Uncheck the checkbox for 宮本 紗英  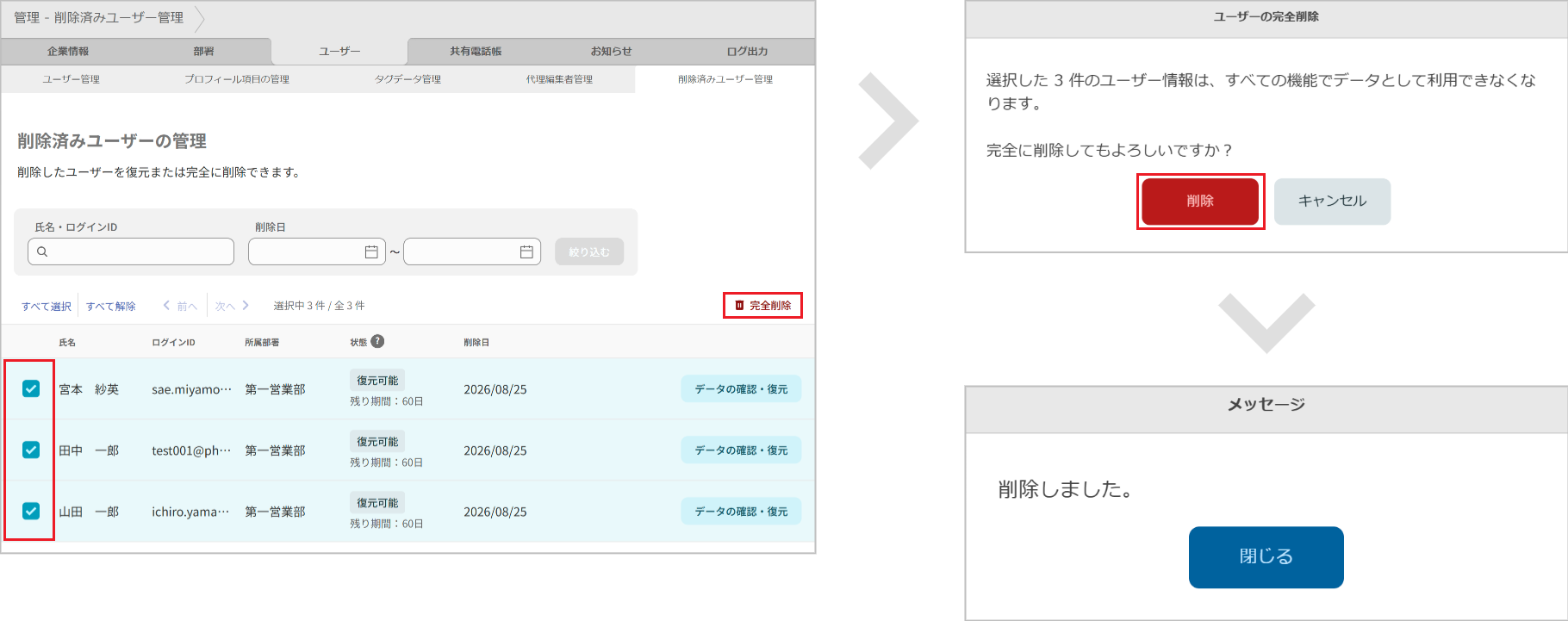[x=31, y=388]
